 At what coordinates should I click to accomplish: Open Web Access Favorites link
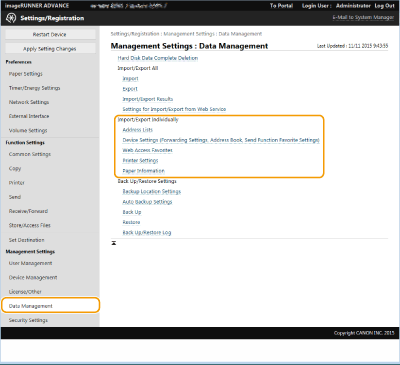[147, 150]
